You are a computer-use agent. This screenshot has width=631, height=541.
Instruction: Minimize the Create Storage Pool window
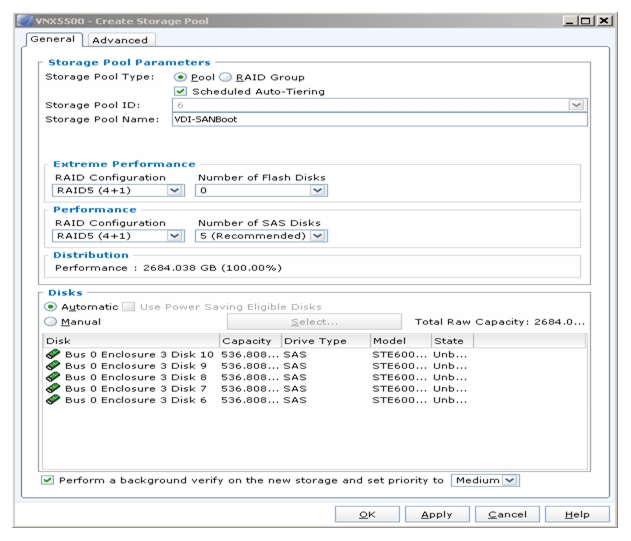coord(569,21)
